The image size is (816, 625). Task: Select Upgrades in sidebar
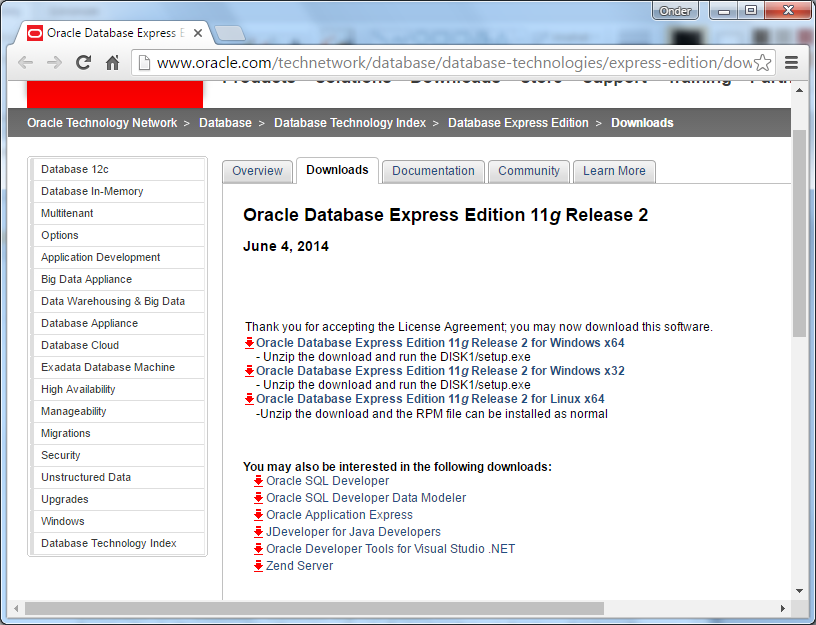(119, 499)
